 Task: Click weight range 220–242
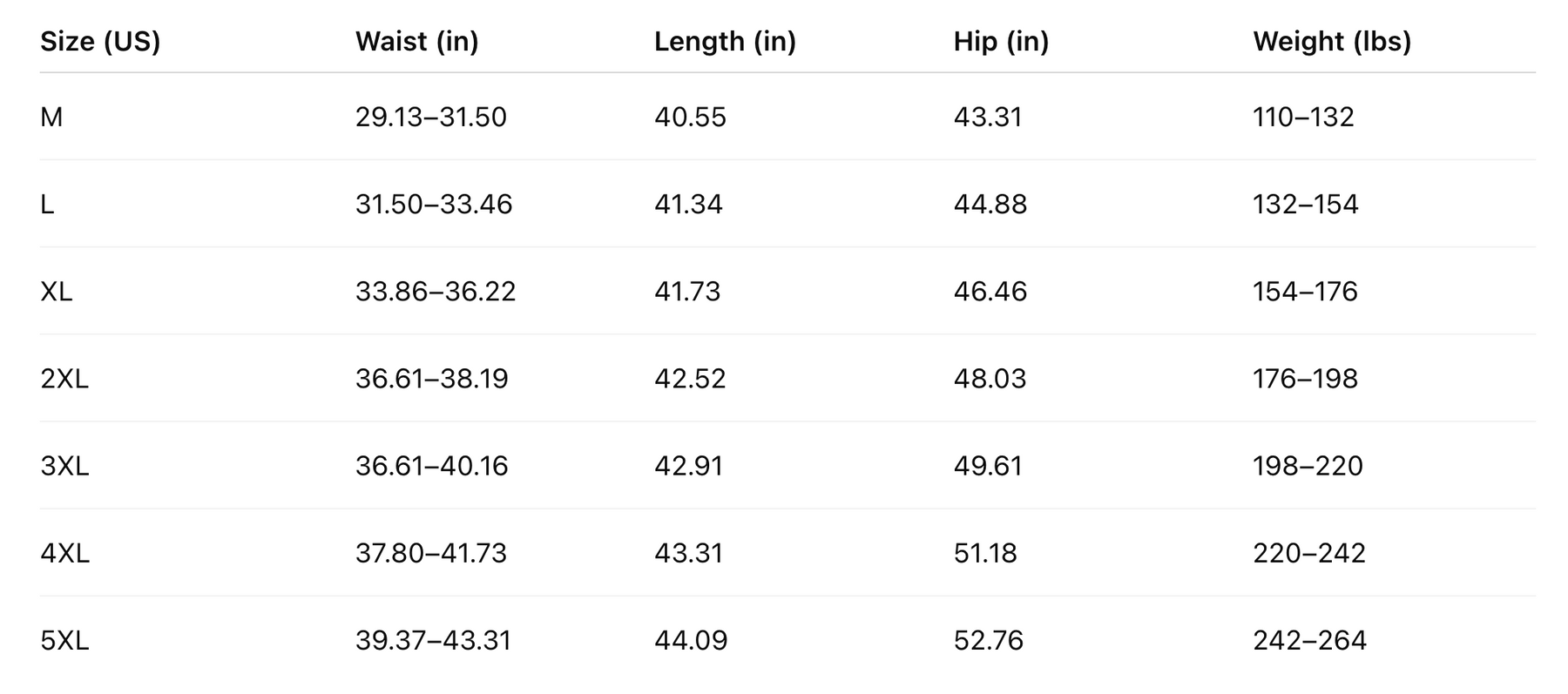[x=1308, y=553]
